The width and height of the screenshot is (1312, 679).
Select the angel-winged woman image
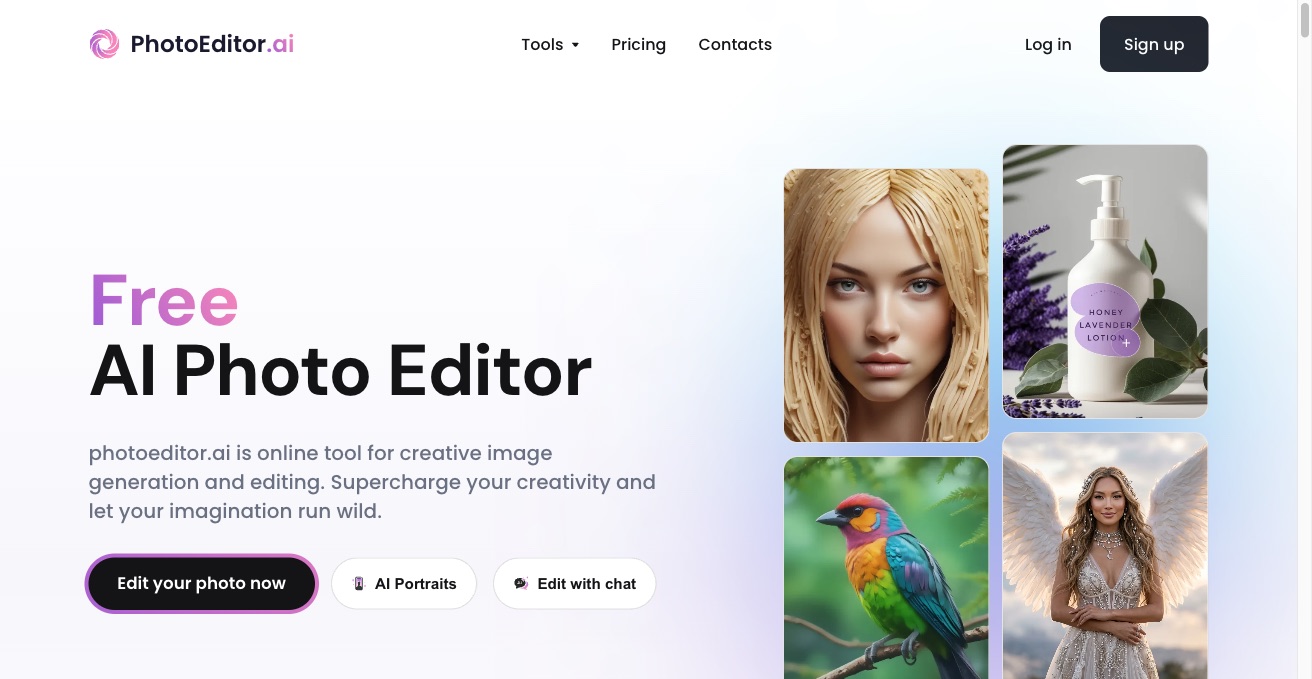click(x=1105, y=556)
